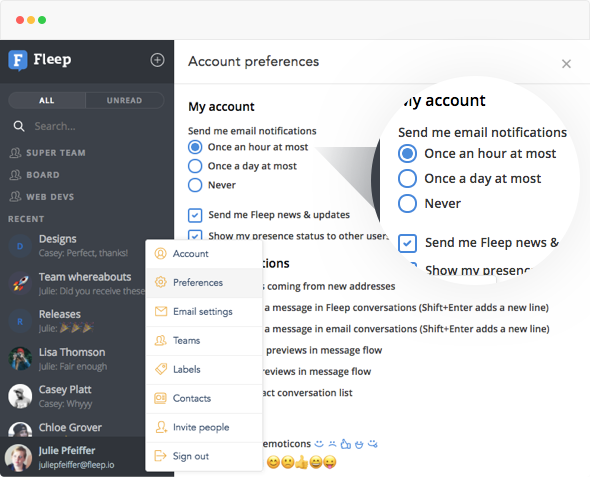Click the compact conversation list option text
This screenshot has height=477, width=590.
308,393
